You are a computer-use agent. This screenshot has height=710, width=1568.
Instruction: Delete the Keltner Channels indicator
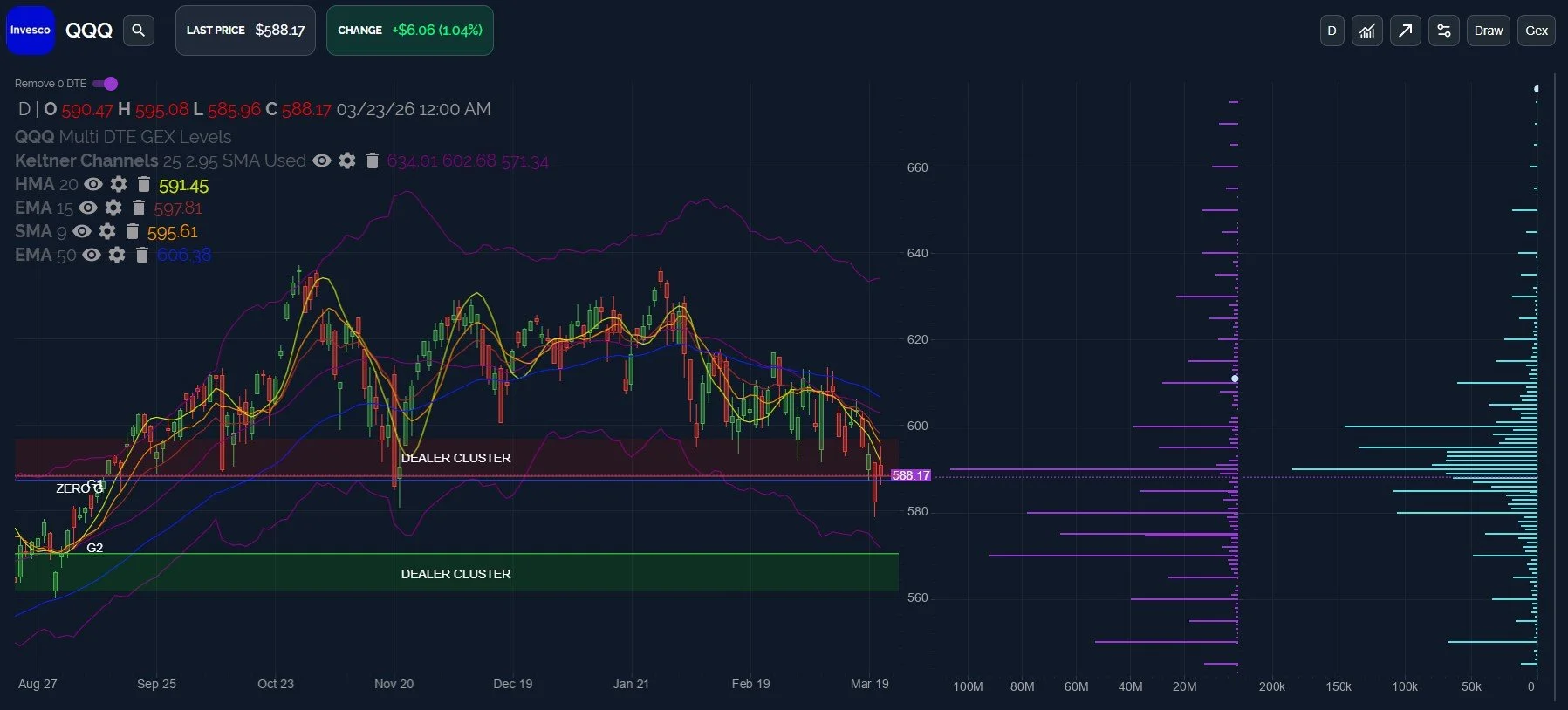click(373, 160)
